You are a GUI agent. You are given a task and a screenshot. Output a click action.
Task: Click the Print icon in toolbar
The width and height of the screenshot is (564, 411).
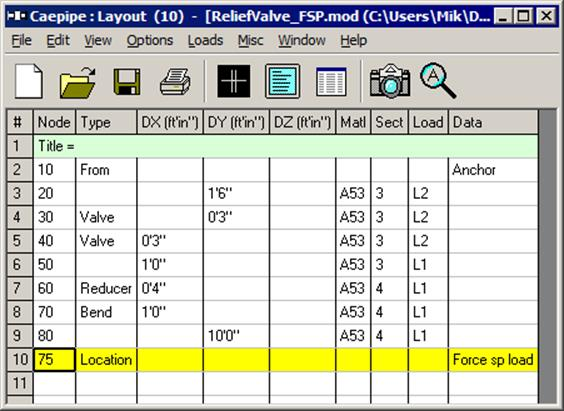(x=175, y=82)
